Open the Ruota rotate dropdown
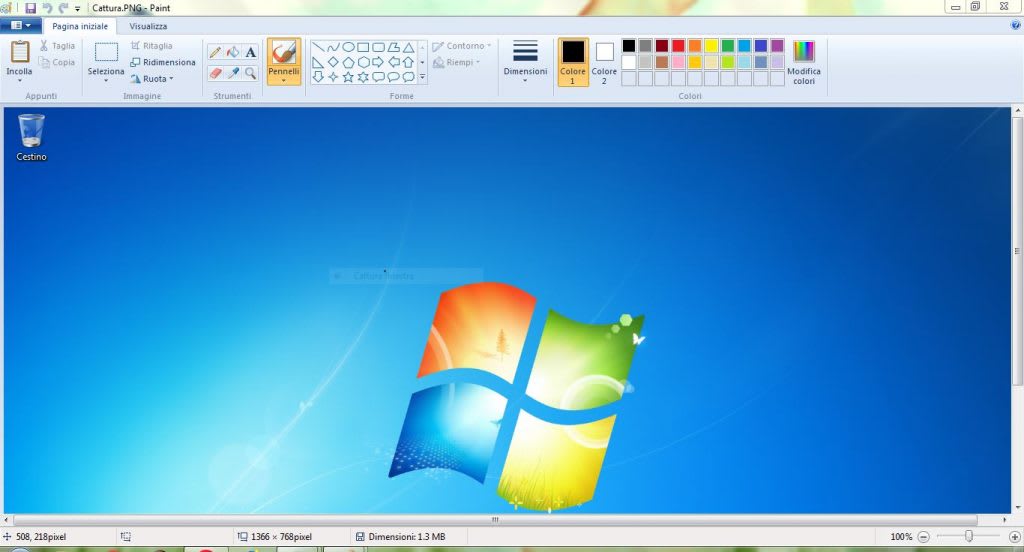Image resolution: width=1024 pixels, height=552 pixels. (x=152, y=78)
